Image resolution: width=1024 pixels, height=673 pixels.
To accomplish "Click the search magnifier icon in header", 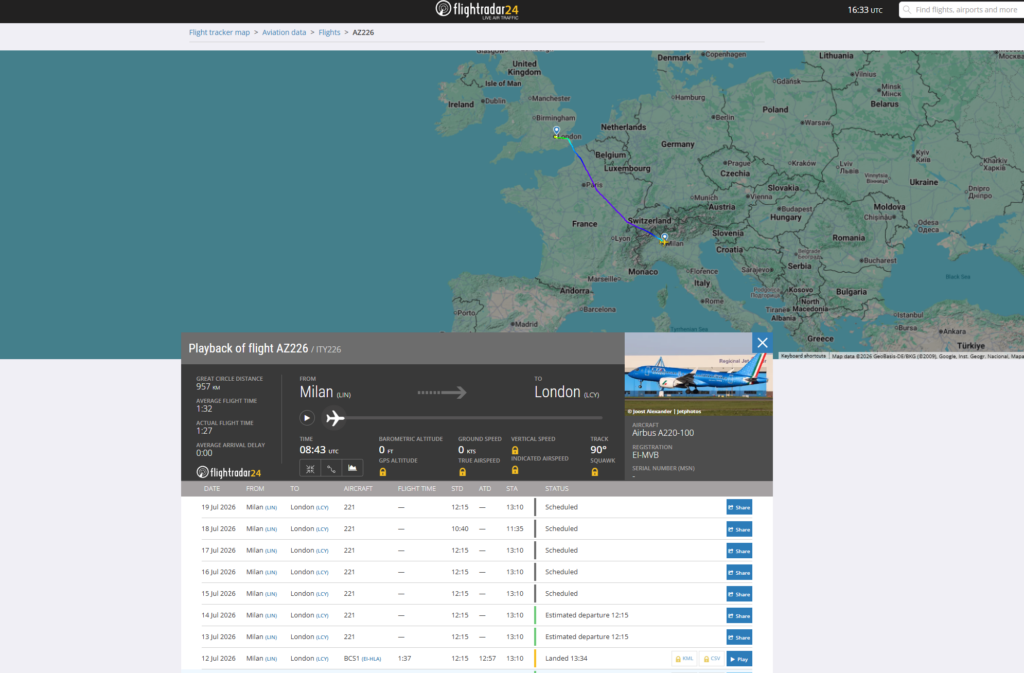I will tap(907, 10).
